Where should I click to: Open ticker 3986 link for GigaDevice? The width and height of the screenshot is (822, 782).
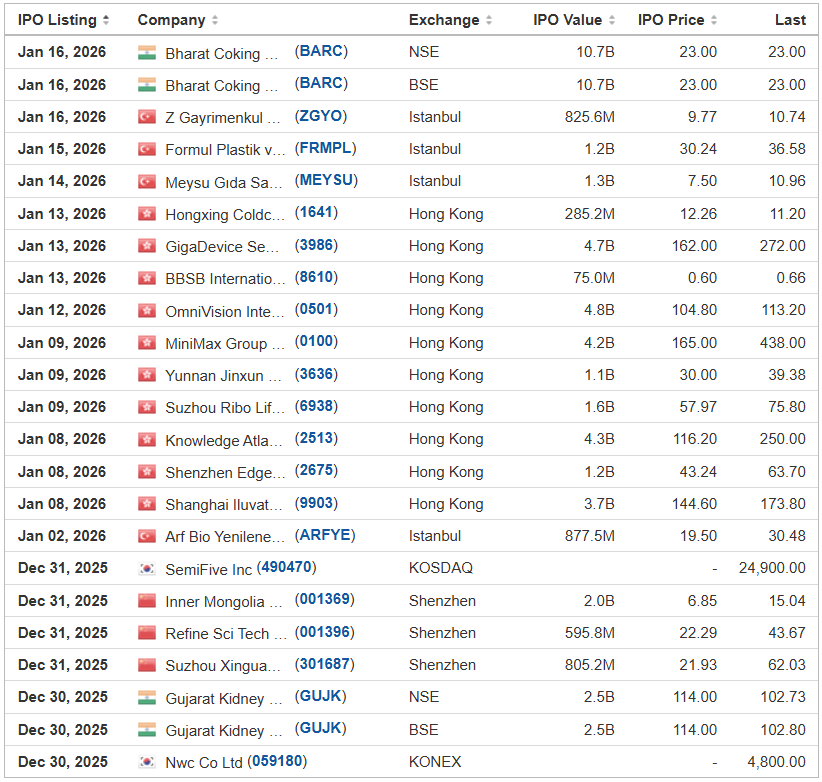[316, 245]
